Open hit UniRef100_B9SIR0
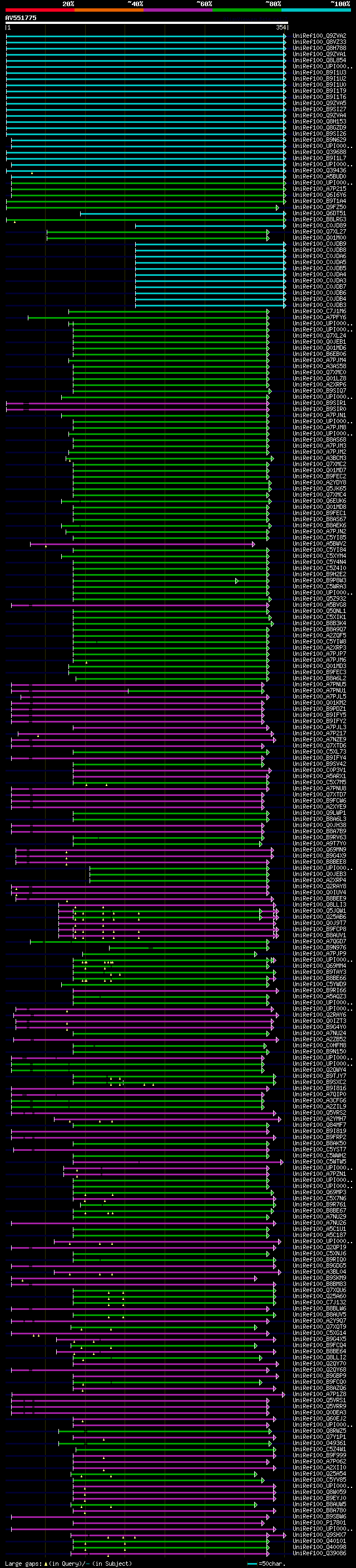Screen dimensions: 356x1568 click(x=319, y=409)
